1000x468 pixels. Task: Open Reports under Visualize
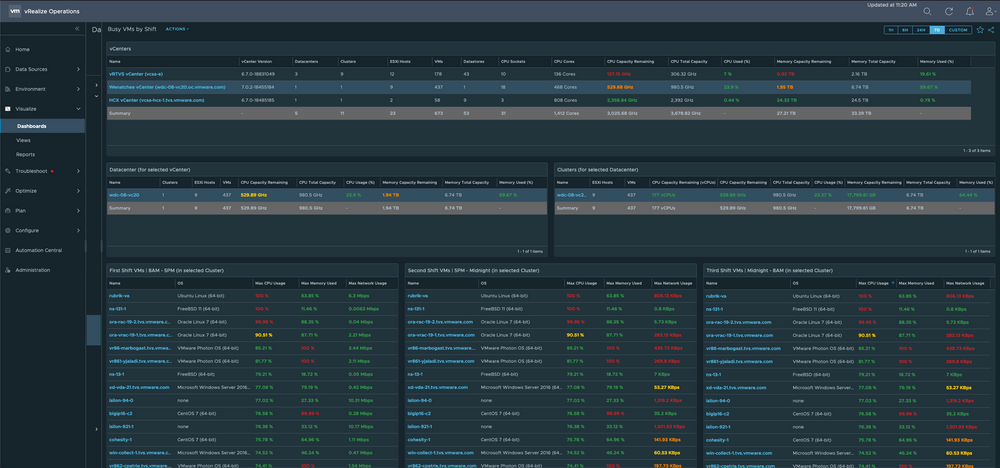click(x=26, y=154)
